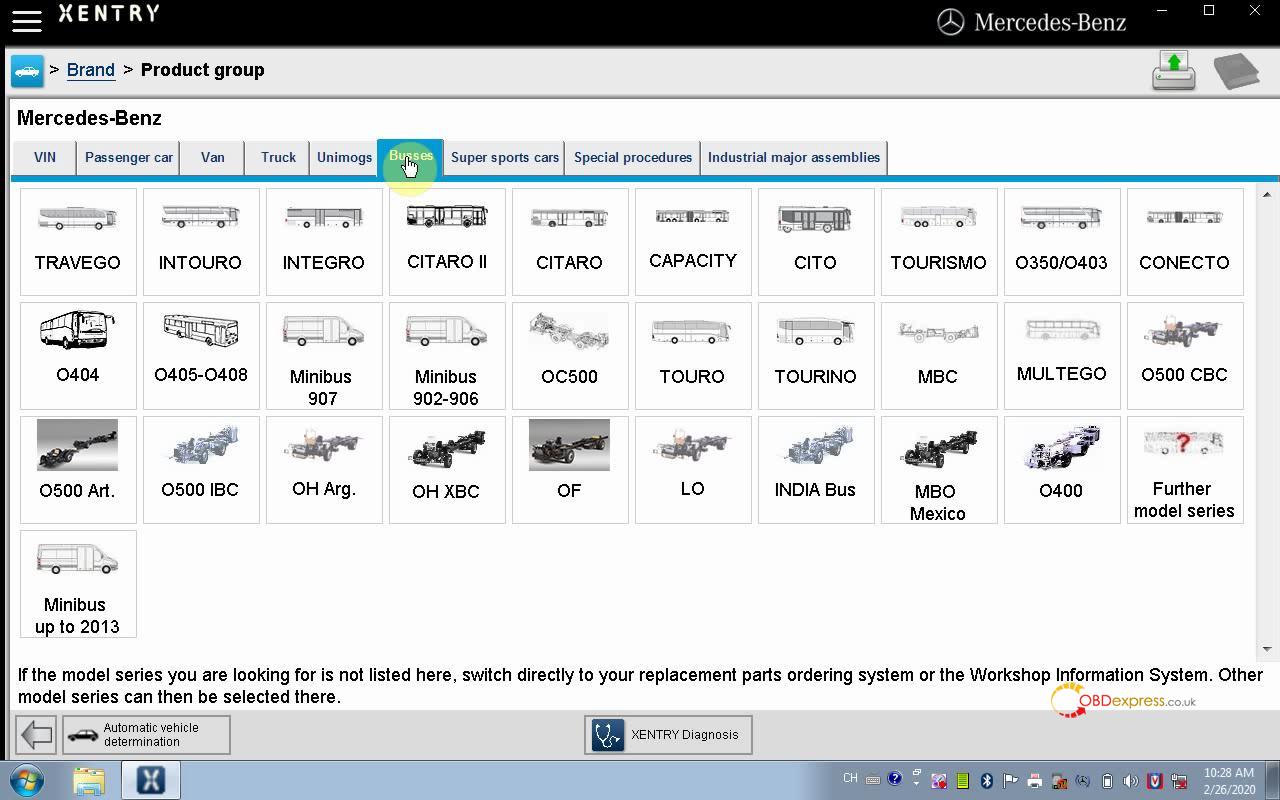Select the O350/O403 tile
The height and width of the screenshot is (800, 1280).
point(1062,242)
